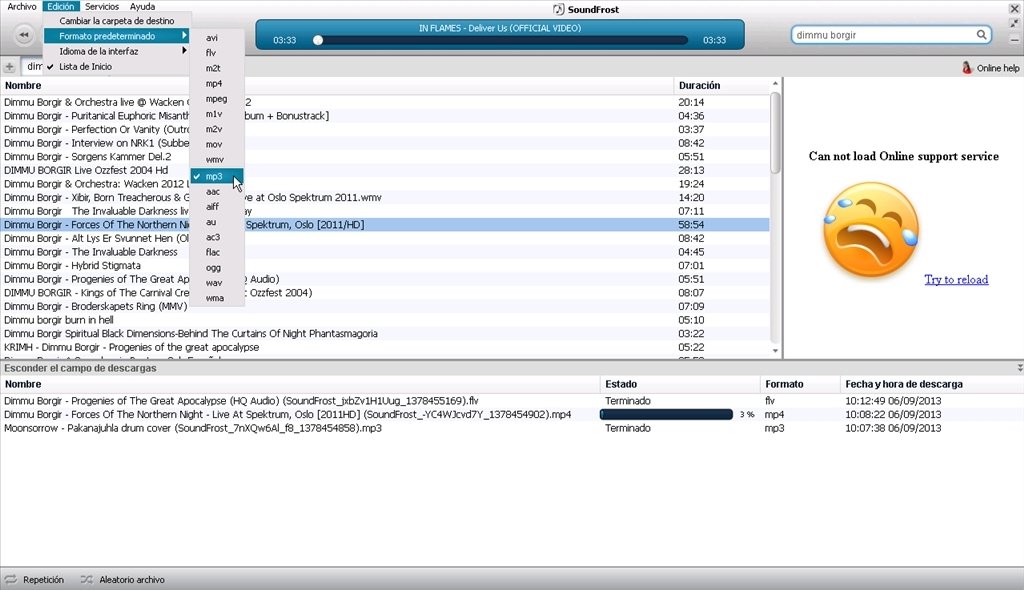Viewport: 1024px width, 590px height.
Task: Click the '10:07:38 06/09/2013' download timestamp
Action: [893, 428]
